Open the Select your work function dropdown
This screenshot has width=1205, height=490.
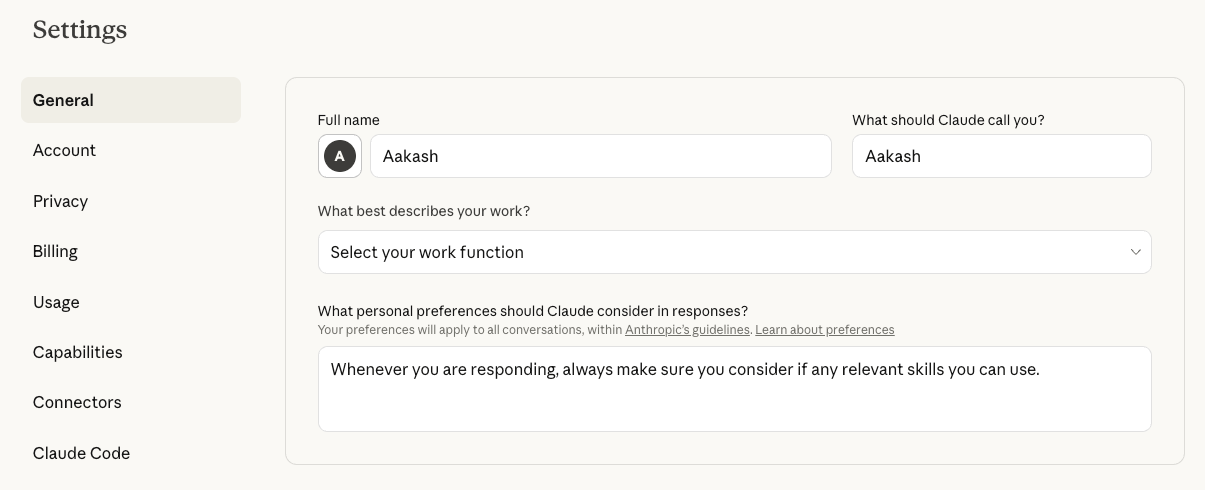733,252
